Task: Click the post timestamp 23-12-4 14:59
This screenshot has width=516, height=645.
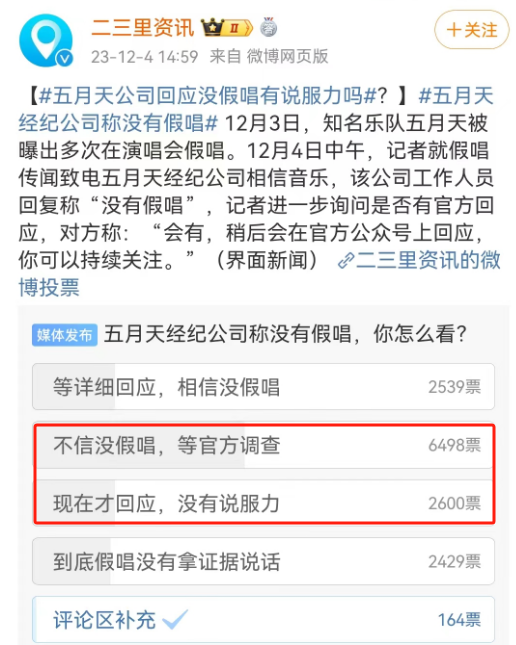Action: coord(144,57)
